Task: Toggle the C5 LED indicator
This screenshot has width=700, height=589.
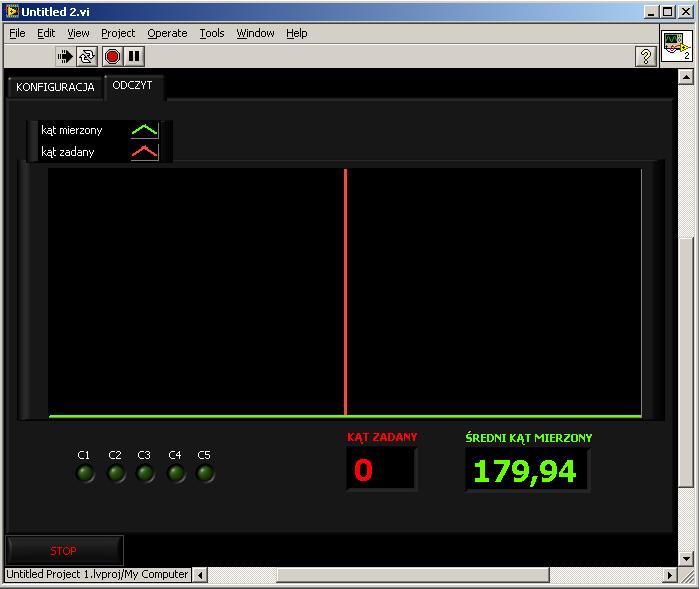Action: [x=205, y=473]
